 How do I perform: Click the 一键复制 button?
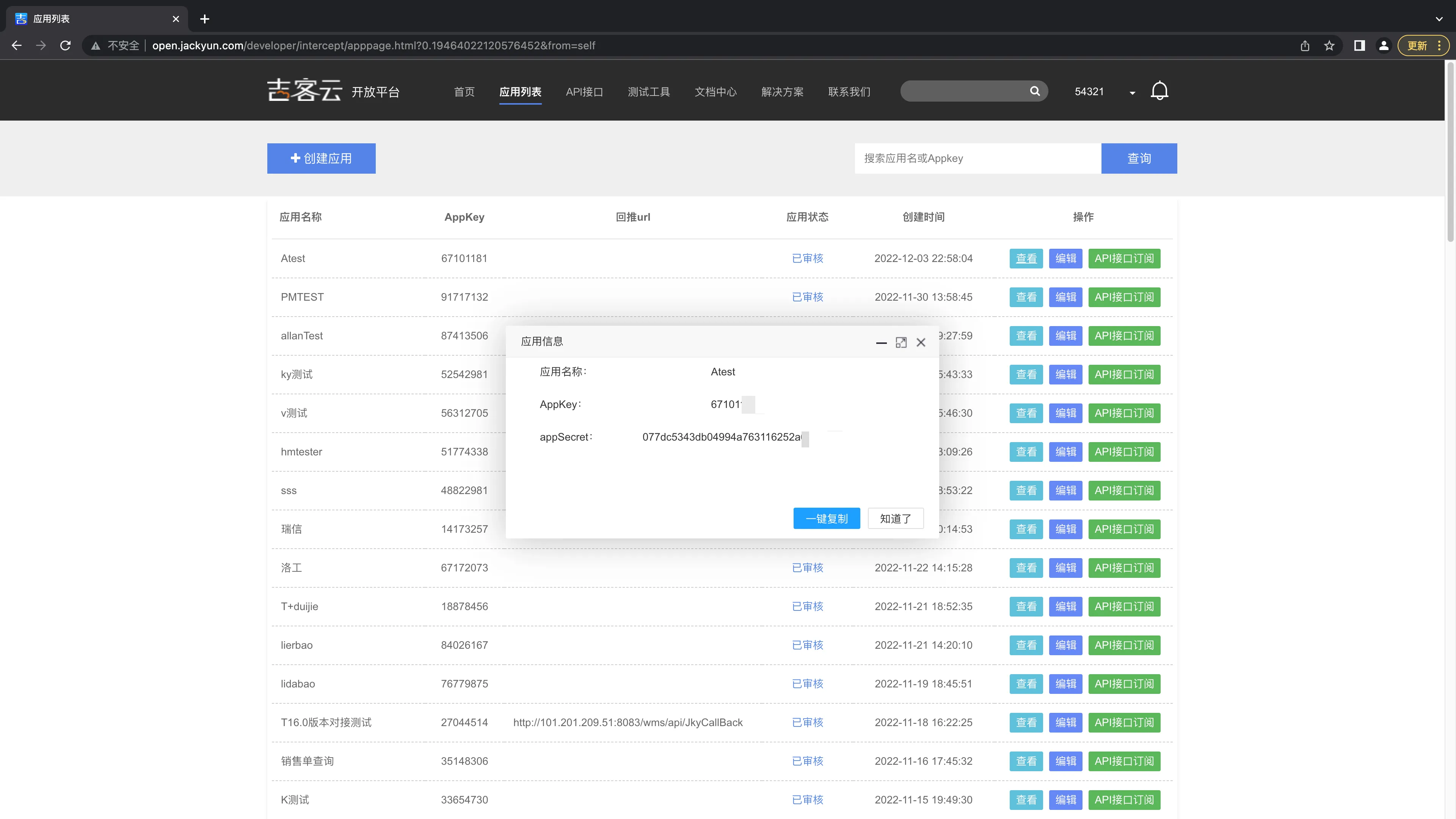click(x=826, y=518)
